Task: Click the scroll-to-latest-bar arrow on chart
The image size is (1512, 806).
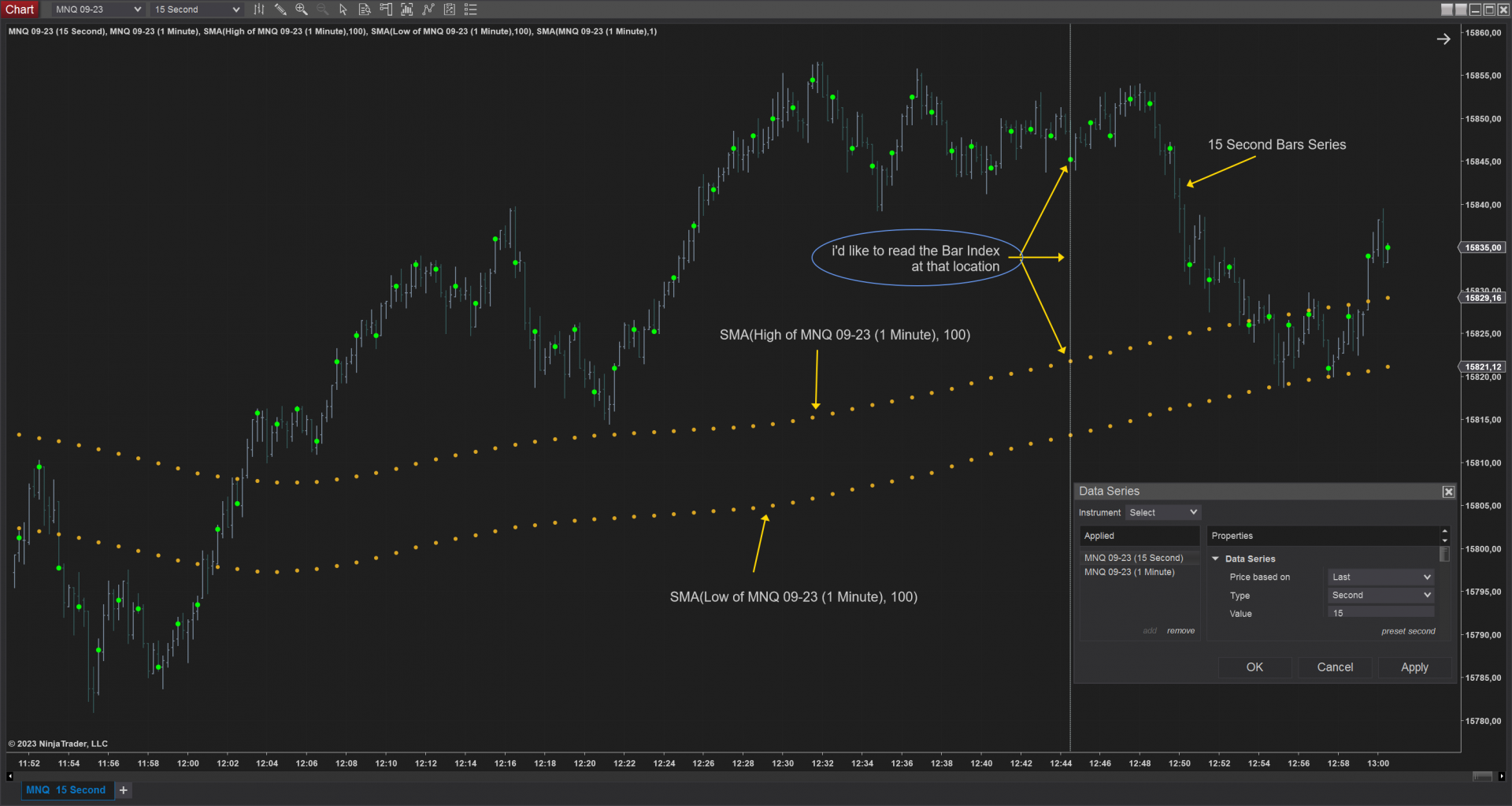Action: 1443,39
